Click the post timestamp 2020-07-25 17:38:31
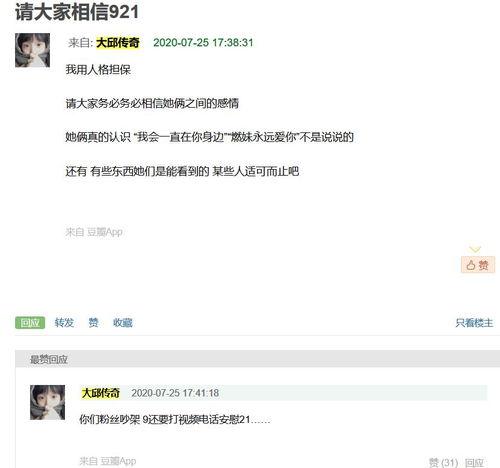Viewport: 500px width, 468px height. pyautogui.click(x=203, y=43)
